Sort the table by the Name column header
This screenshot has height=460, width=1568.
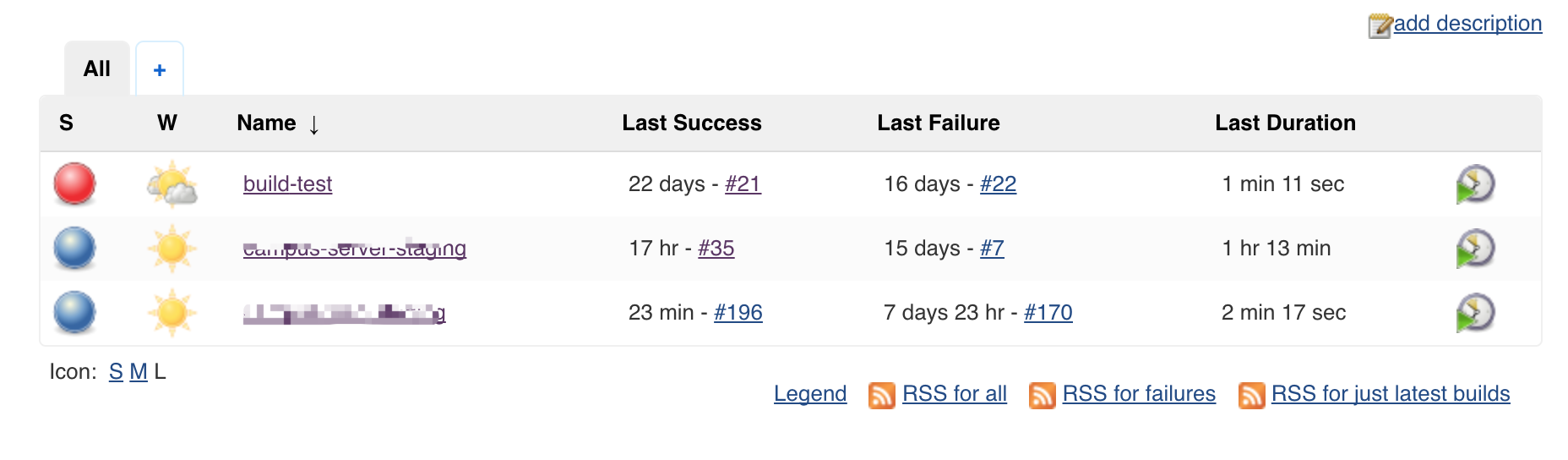pos(266,123)
